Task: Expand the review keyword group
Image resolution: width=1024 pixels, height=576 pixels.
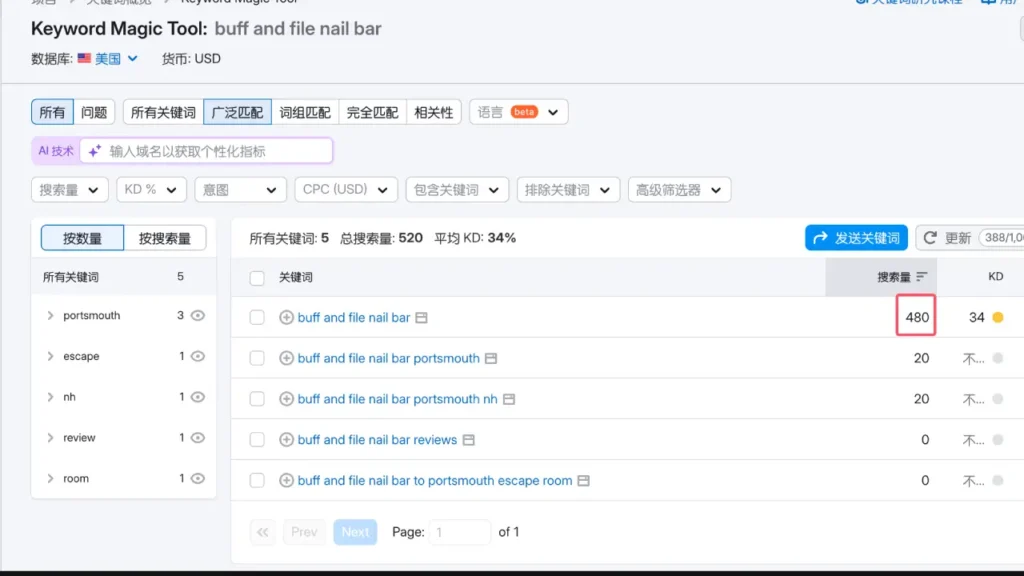Action: 50,438
